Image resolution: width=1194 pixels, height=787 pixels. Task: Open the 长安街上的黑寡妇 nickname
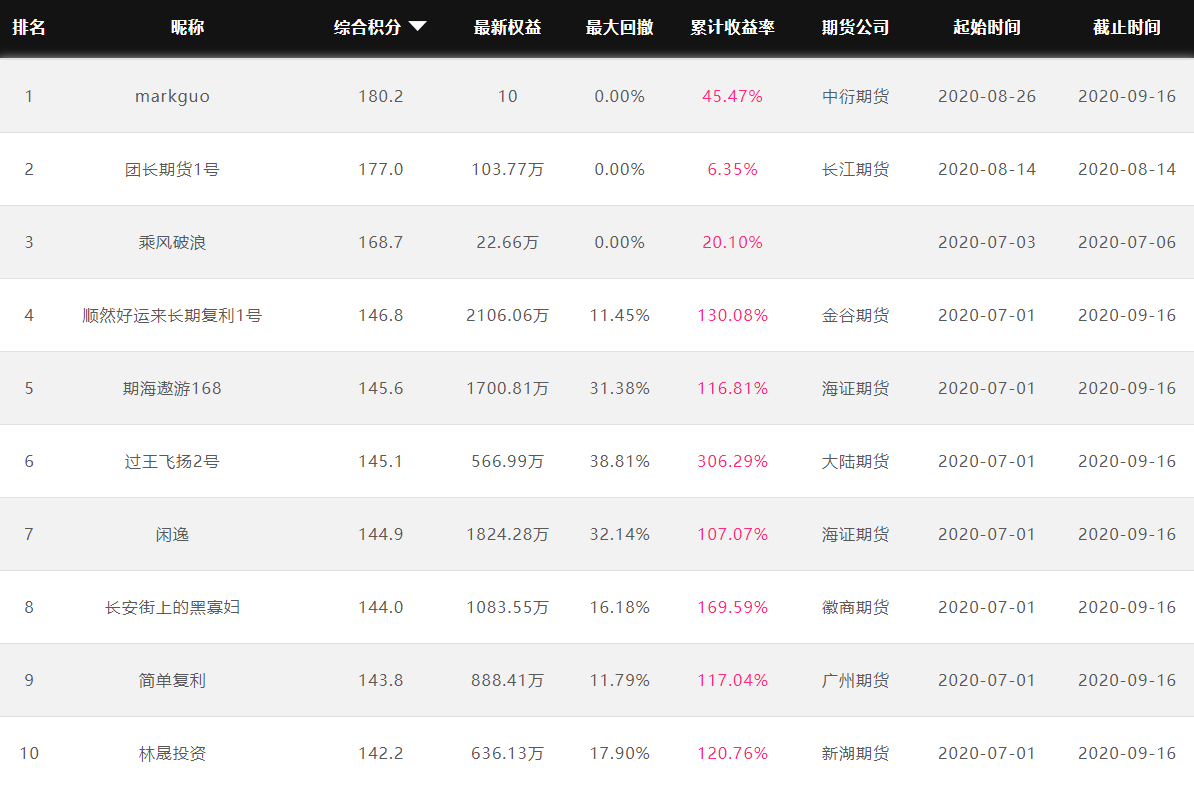click(x=172, y=607)
